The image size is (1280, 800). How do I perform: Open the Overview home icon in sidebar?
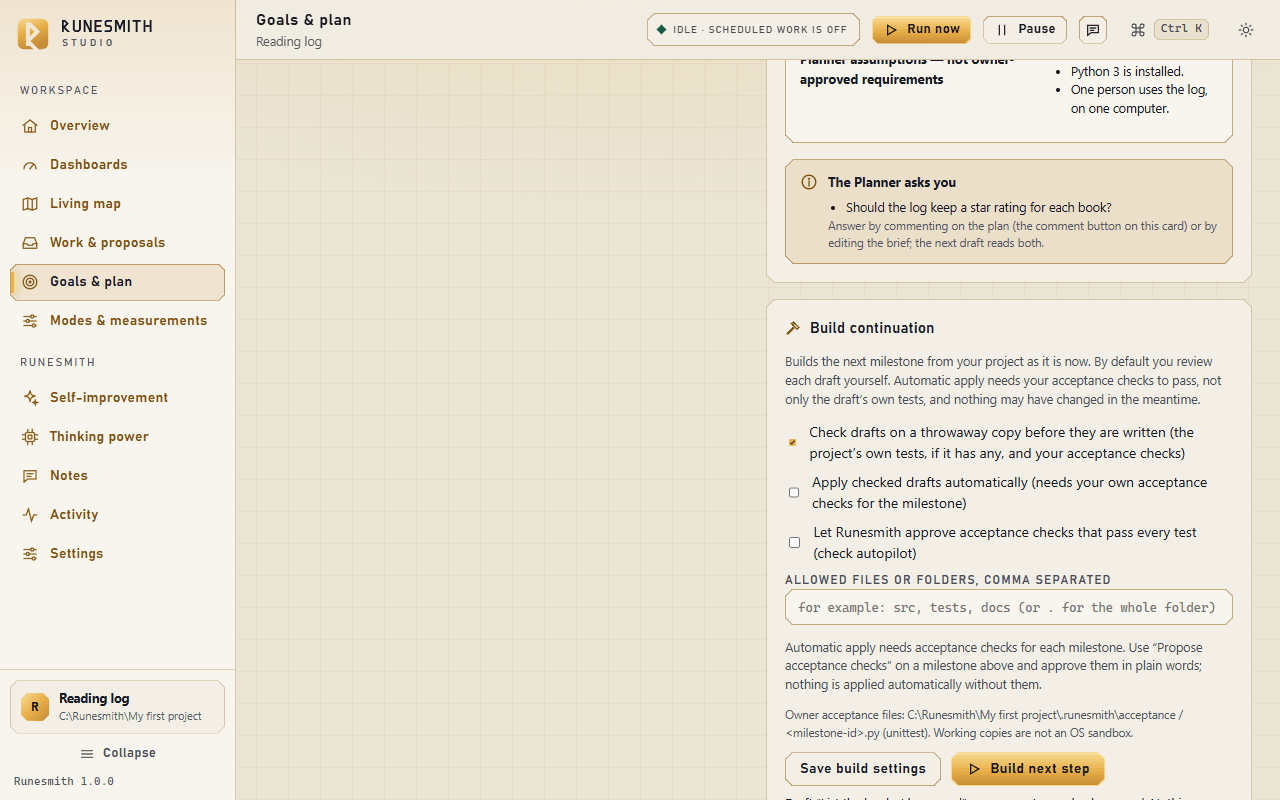coord(30,126)
